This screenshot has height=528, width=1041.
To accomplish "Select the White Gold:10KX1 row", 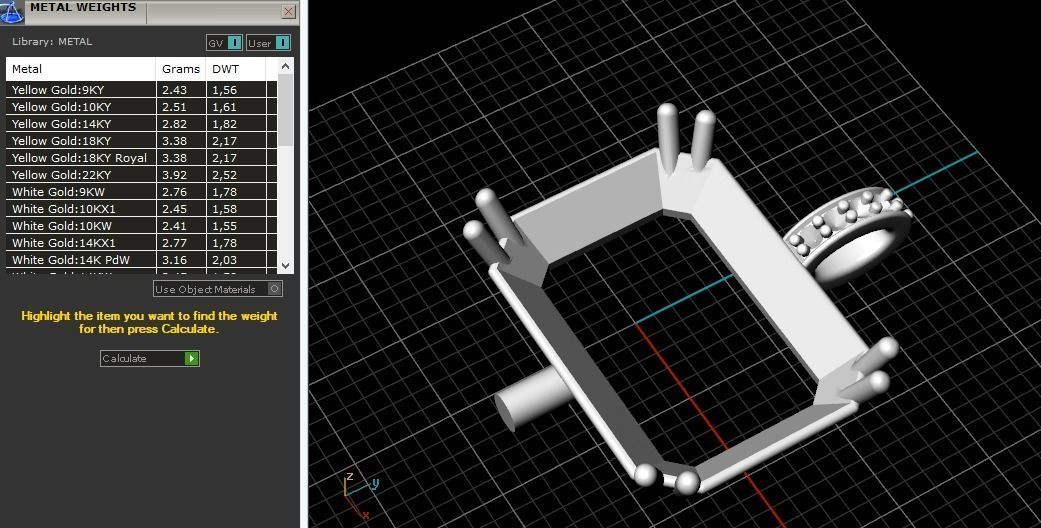I will pos(141,209).
